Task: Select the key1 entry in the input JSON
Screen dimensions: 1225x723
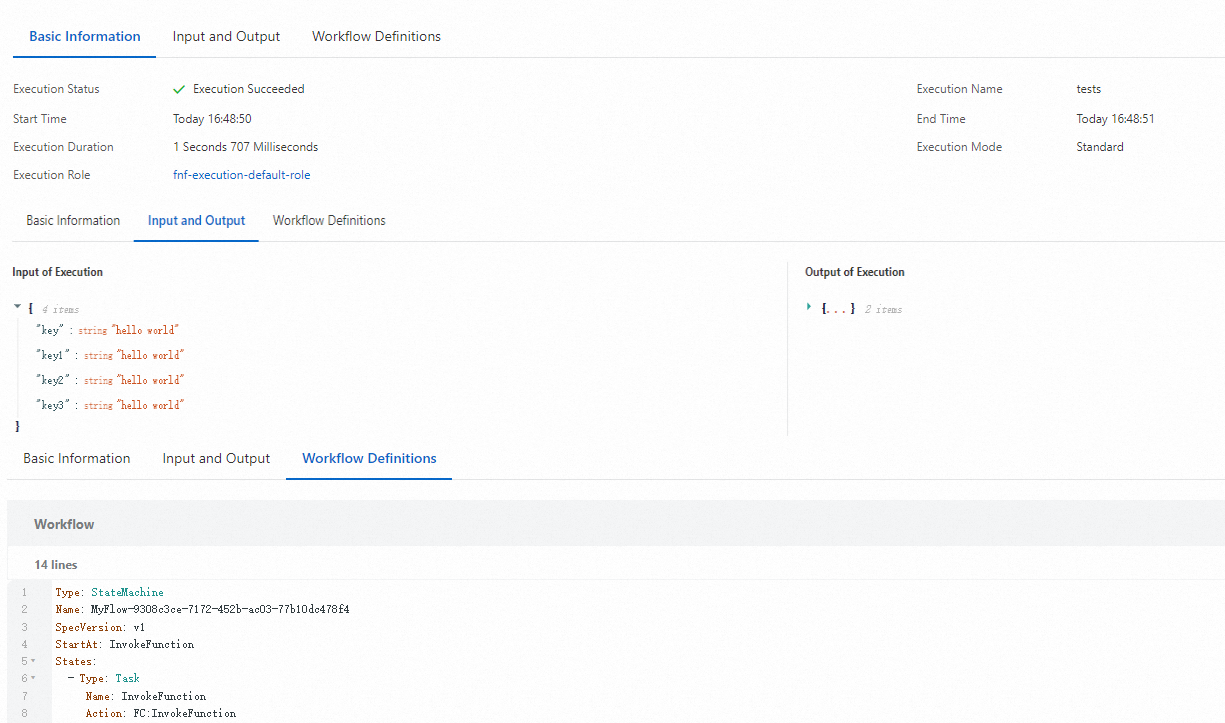Action: (x=52, y=355)
